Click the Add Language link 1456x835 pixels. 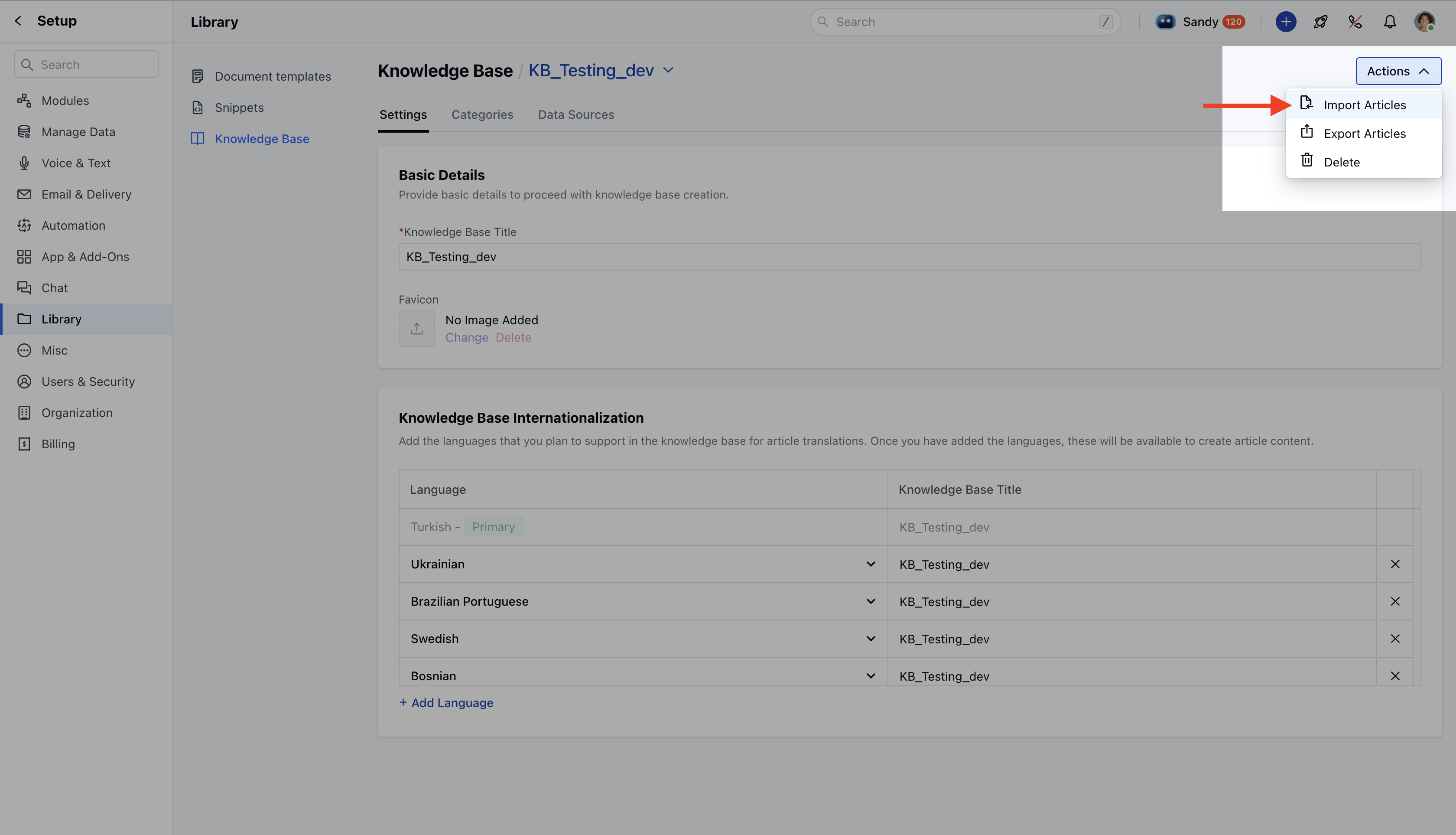coord(446,702)
